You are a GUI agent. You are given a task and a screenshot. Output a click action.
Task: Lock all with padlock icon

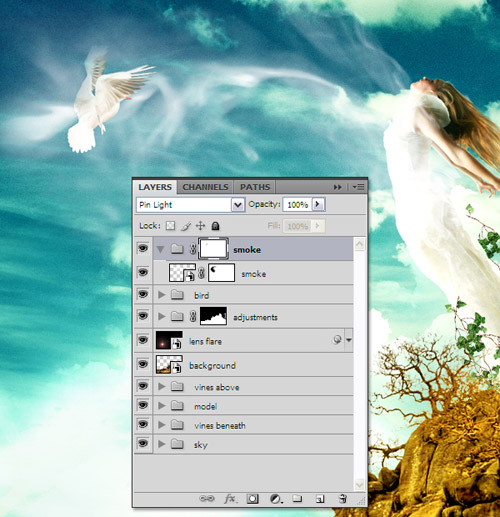[x=215, y=226]
